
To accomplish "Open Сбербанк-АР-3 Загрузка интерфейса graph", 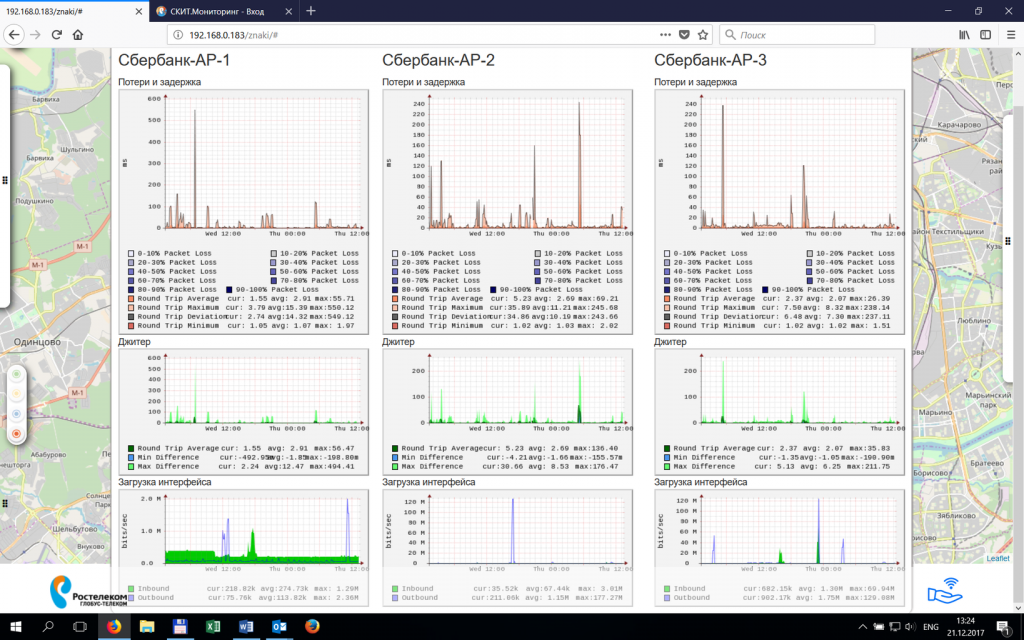I will 779,547.
